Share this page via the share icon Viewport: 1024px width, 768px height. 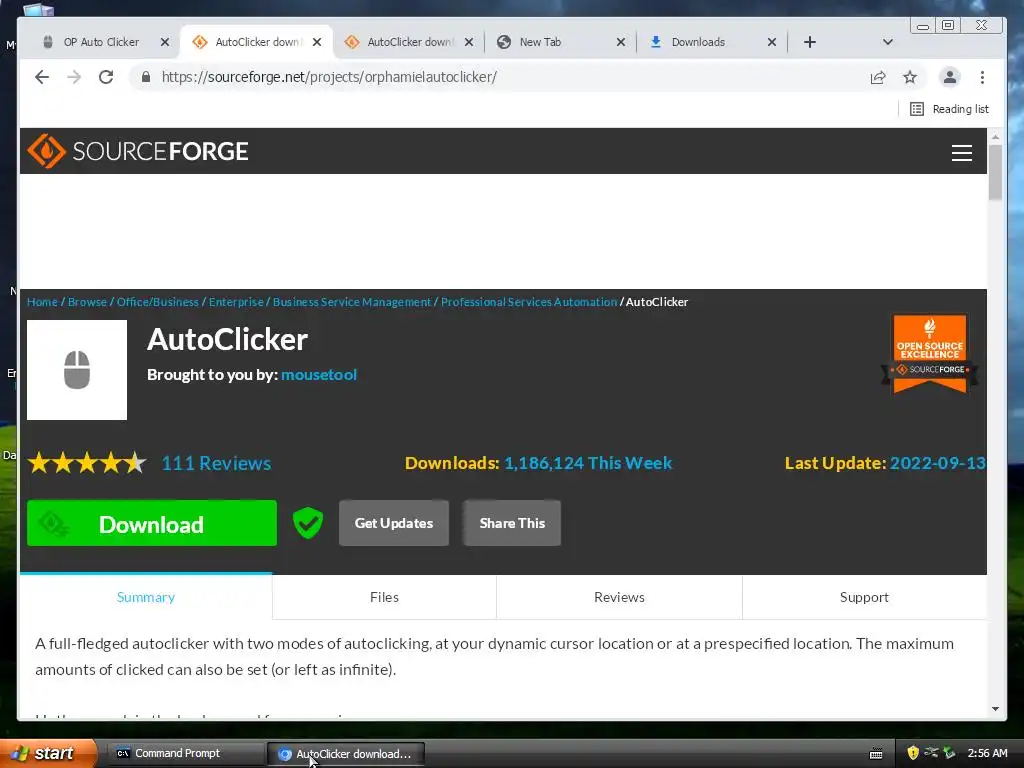pos(878,77)
